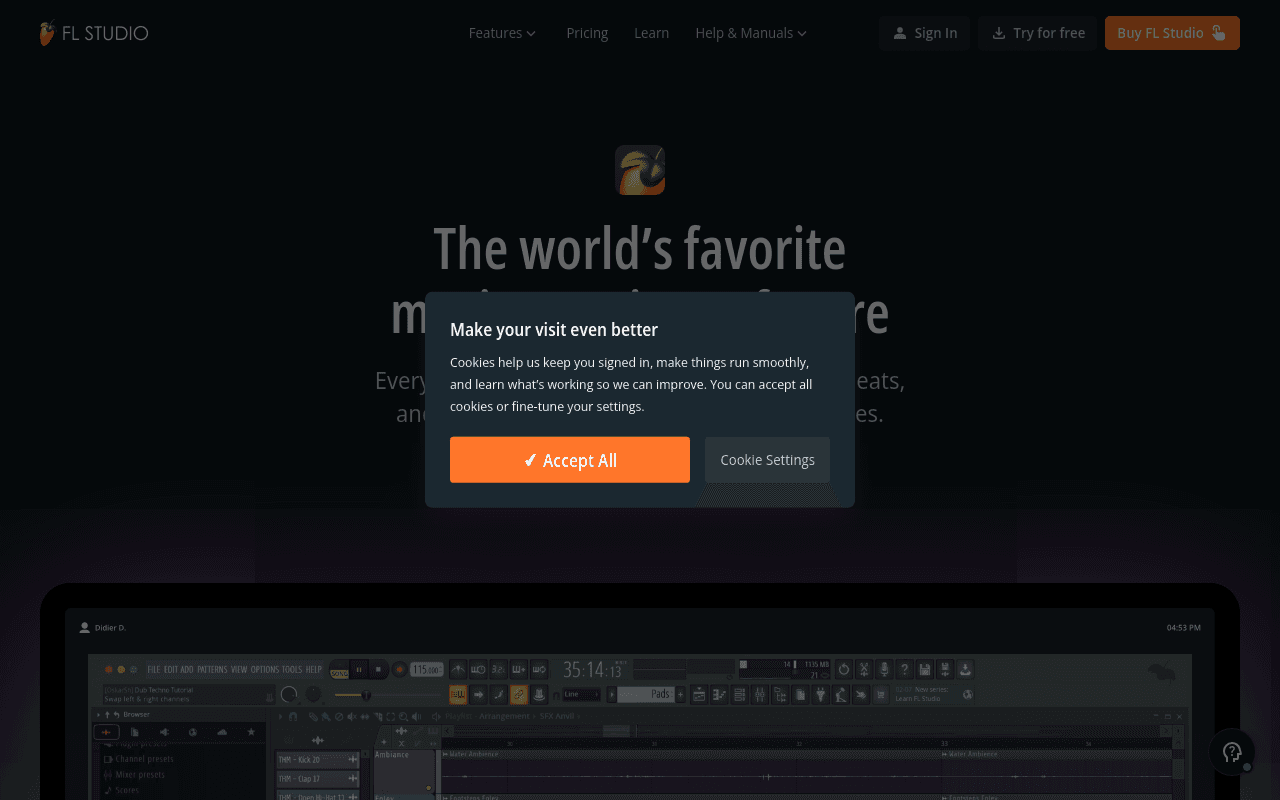Click the floppy disk save icon
Viewport: 1280px width, 800px height.
click(925, 669)
